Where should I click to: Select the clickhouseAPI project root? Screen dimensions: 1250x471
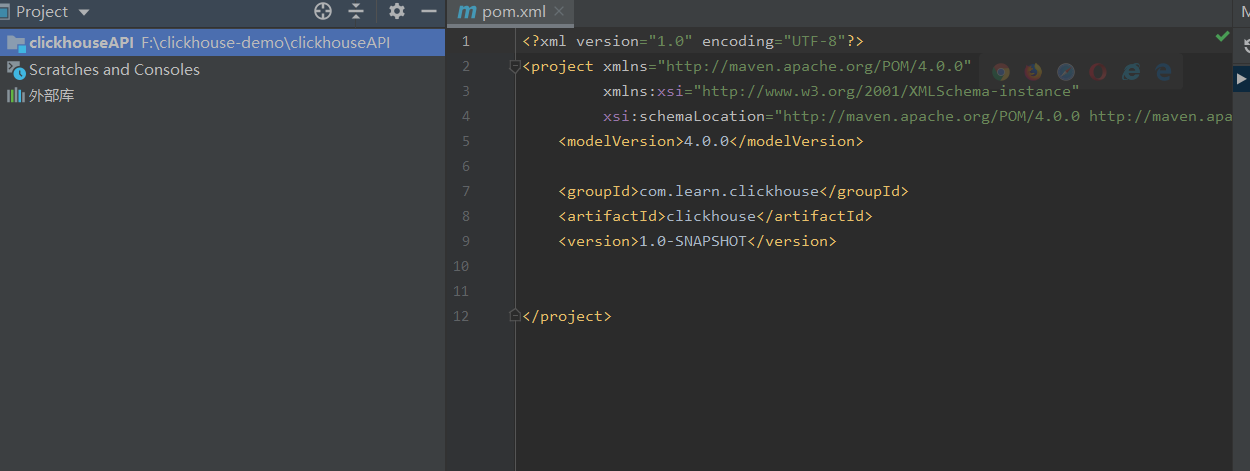222,43
